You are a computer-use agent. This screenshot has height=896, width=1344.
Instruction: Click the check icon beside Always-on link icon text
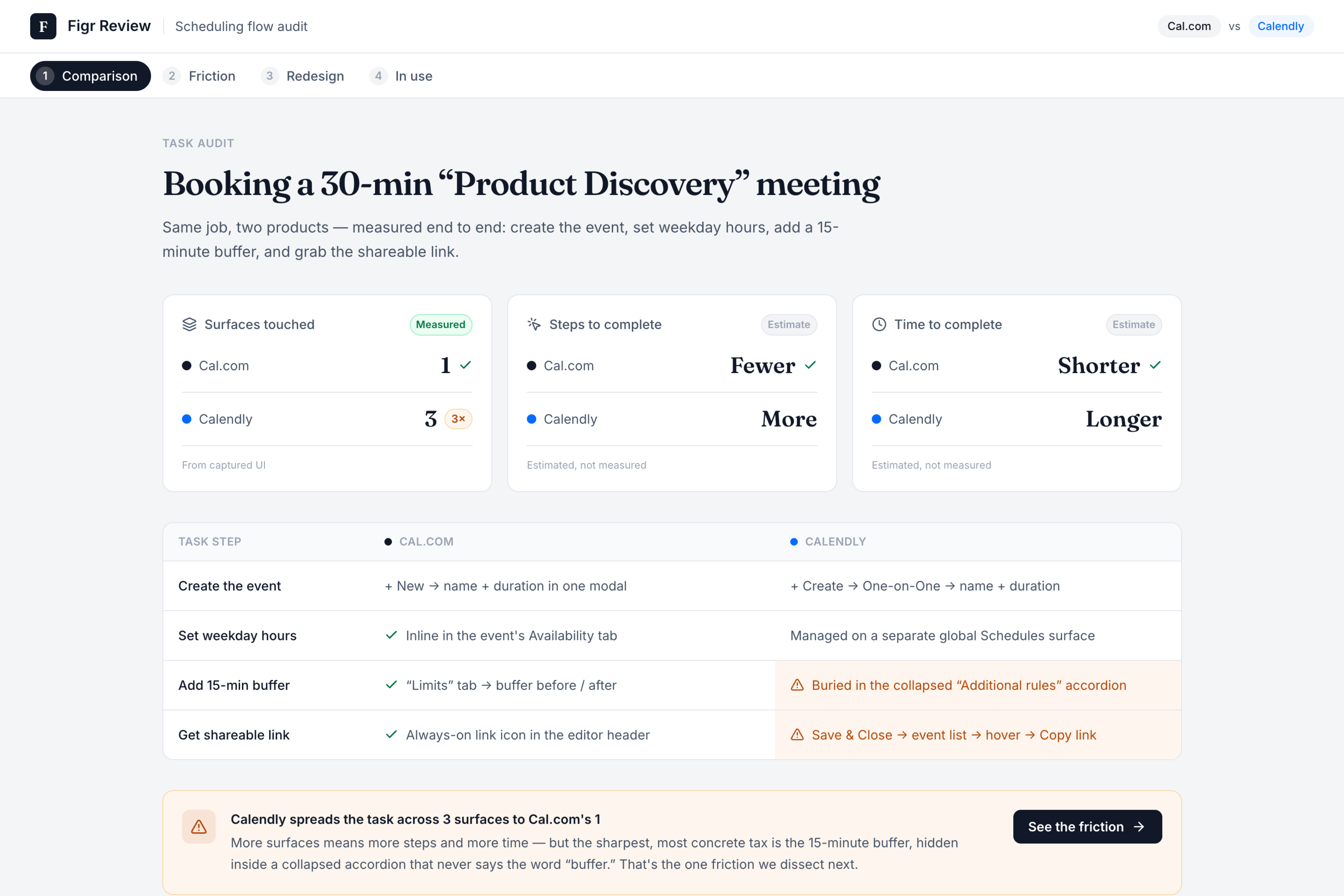(x=391, y=735)
